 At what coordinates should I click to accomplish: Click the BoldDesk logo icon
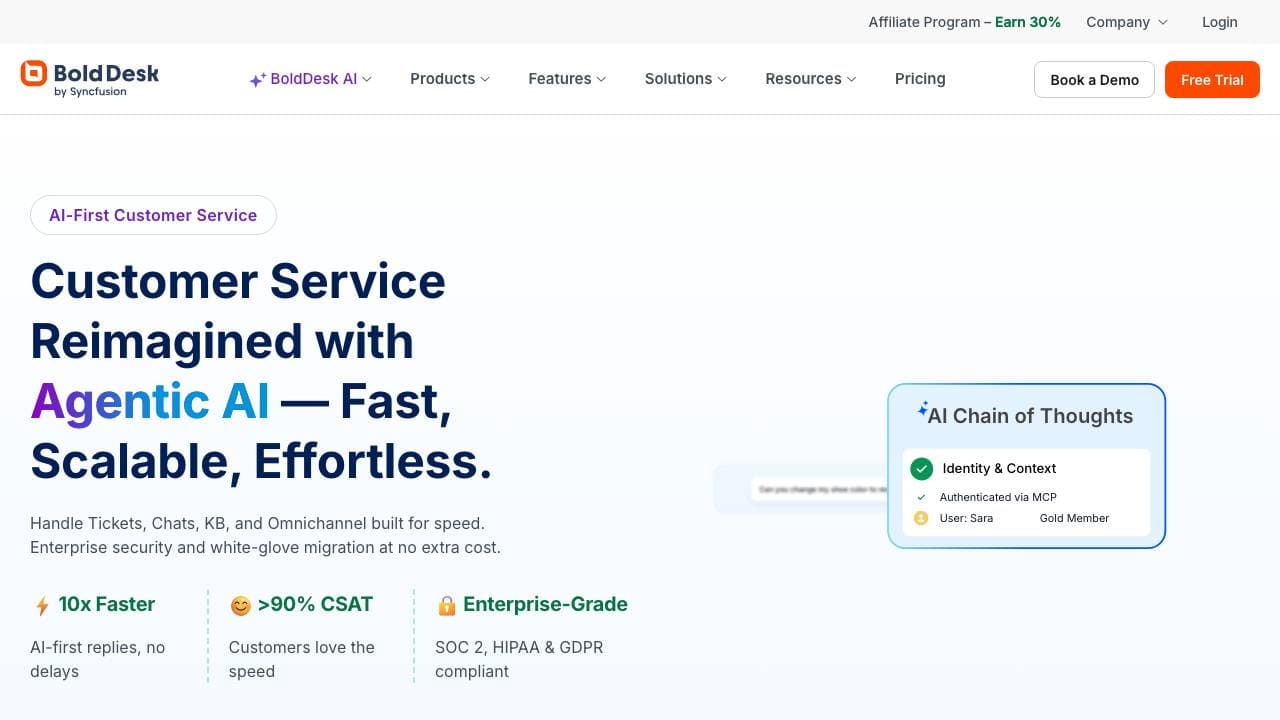click(32, 72)
